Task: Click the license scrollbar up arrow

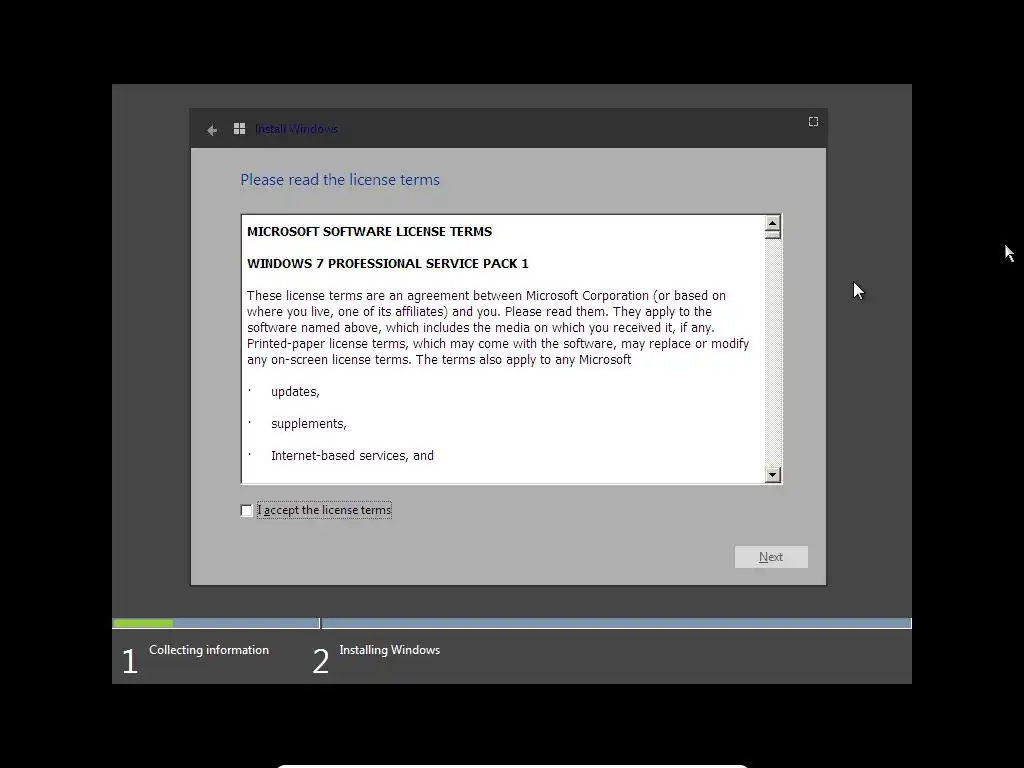Action: point(773,223)
